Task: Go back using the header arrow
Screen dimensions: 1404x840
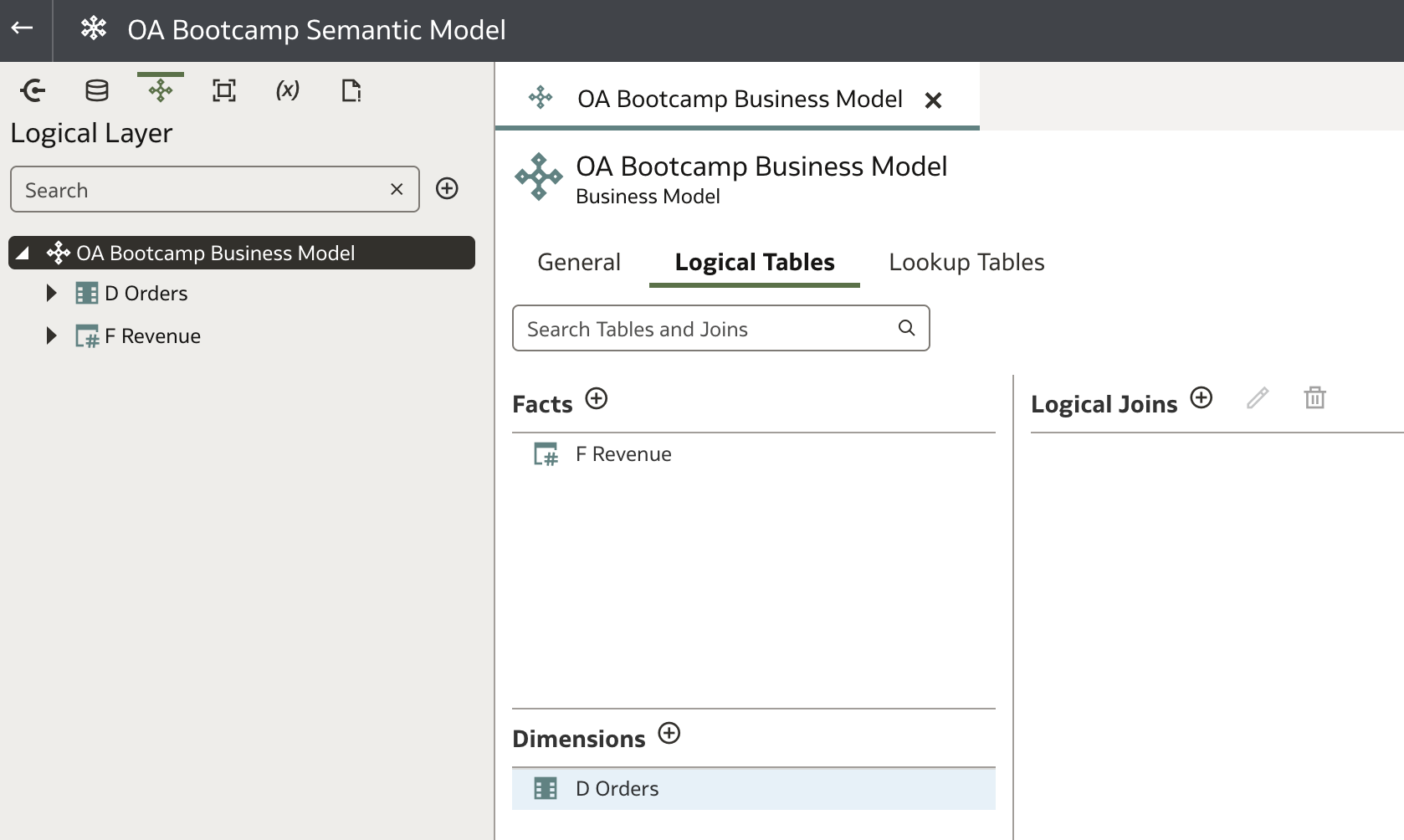Action: [x=23, y=28]
